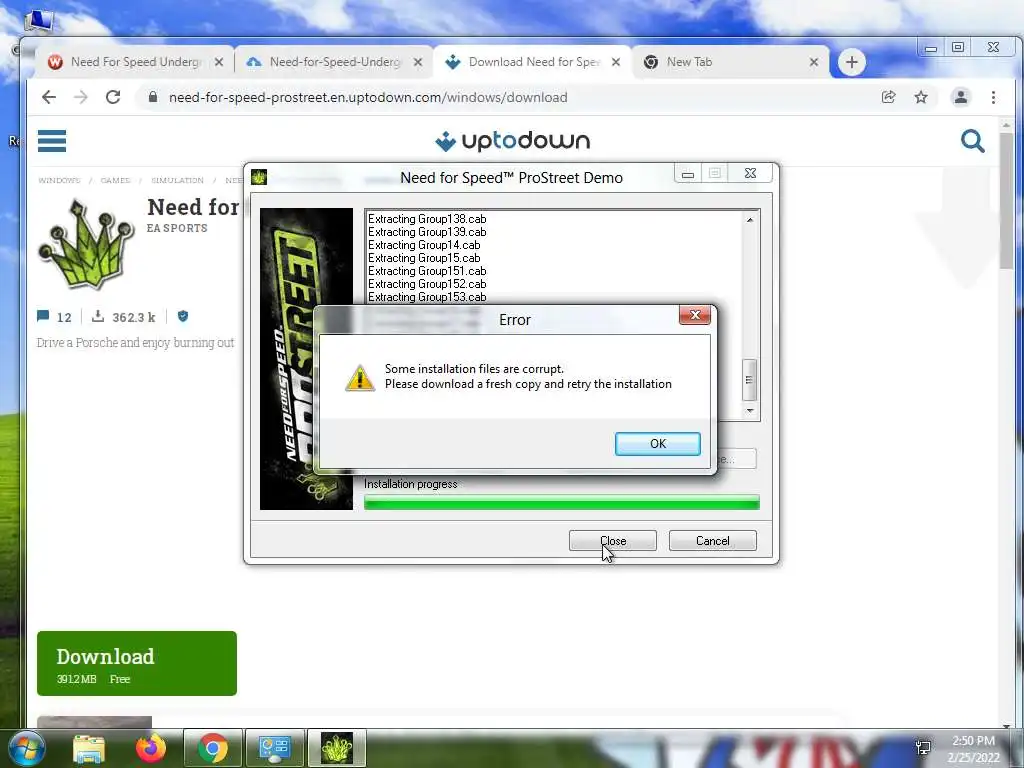The image size is (1024, 768).
Task: Click the green Download button
Action: coord(136,663)
